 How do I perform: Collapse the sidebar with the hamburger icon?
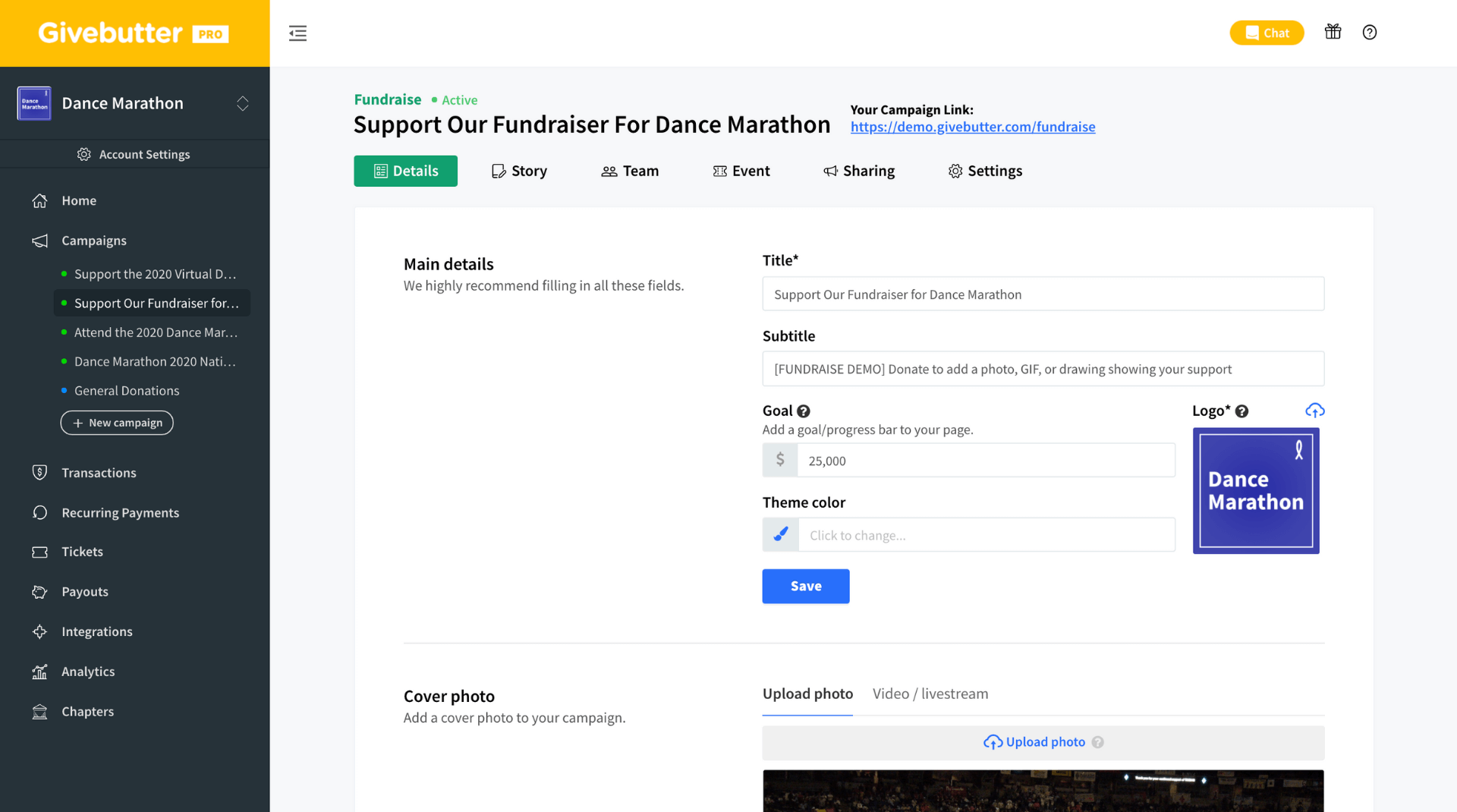[x=297, y=33]
